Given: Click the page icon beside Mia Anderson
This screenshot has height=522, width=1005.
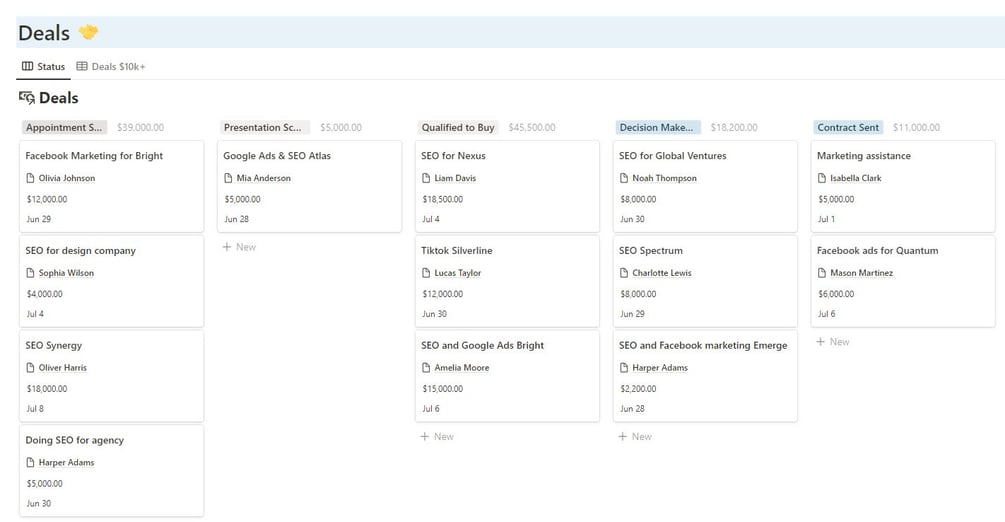Looking at the screenshot, I should [x=228, y=179].
